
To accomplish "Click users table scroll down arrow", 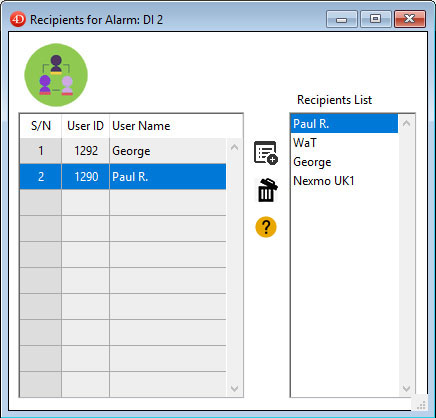I will click(234, 389).
